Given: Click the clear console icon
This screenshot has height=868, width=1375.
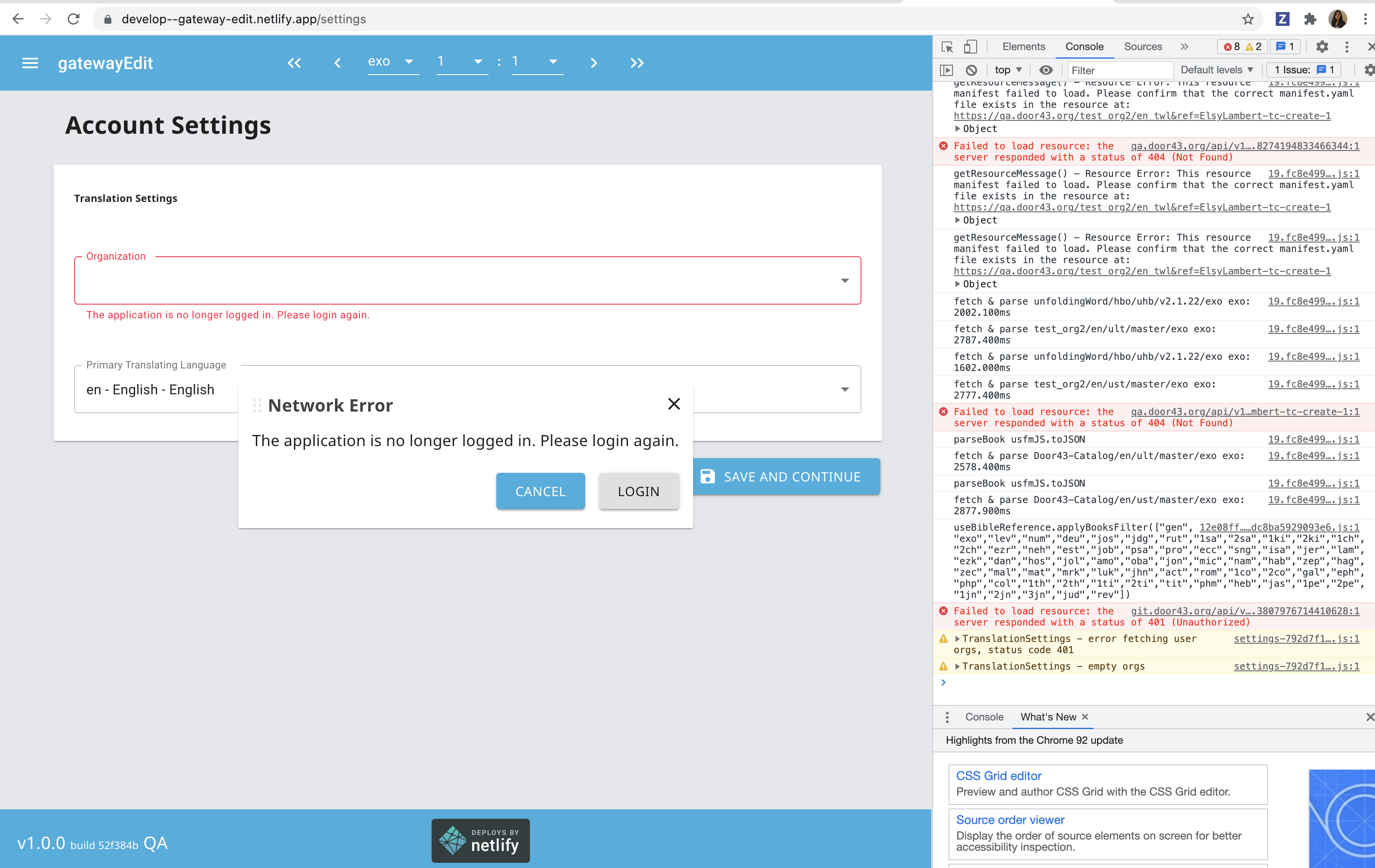Looking at the screenshot, I should (971, 68).
